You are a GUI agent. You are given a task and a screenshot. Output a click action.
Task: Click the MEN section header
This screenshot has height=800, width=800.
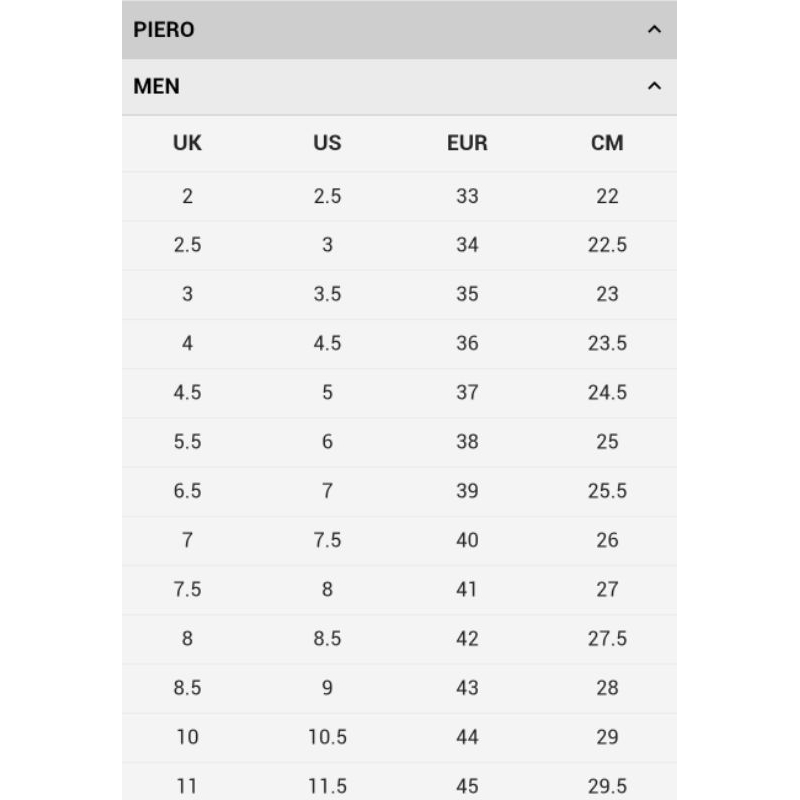(157, 87)
